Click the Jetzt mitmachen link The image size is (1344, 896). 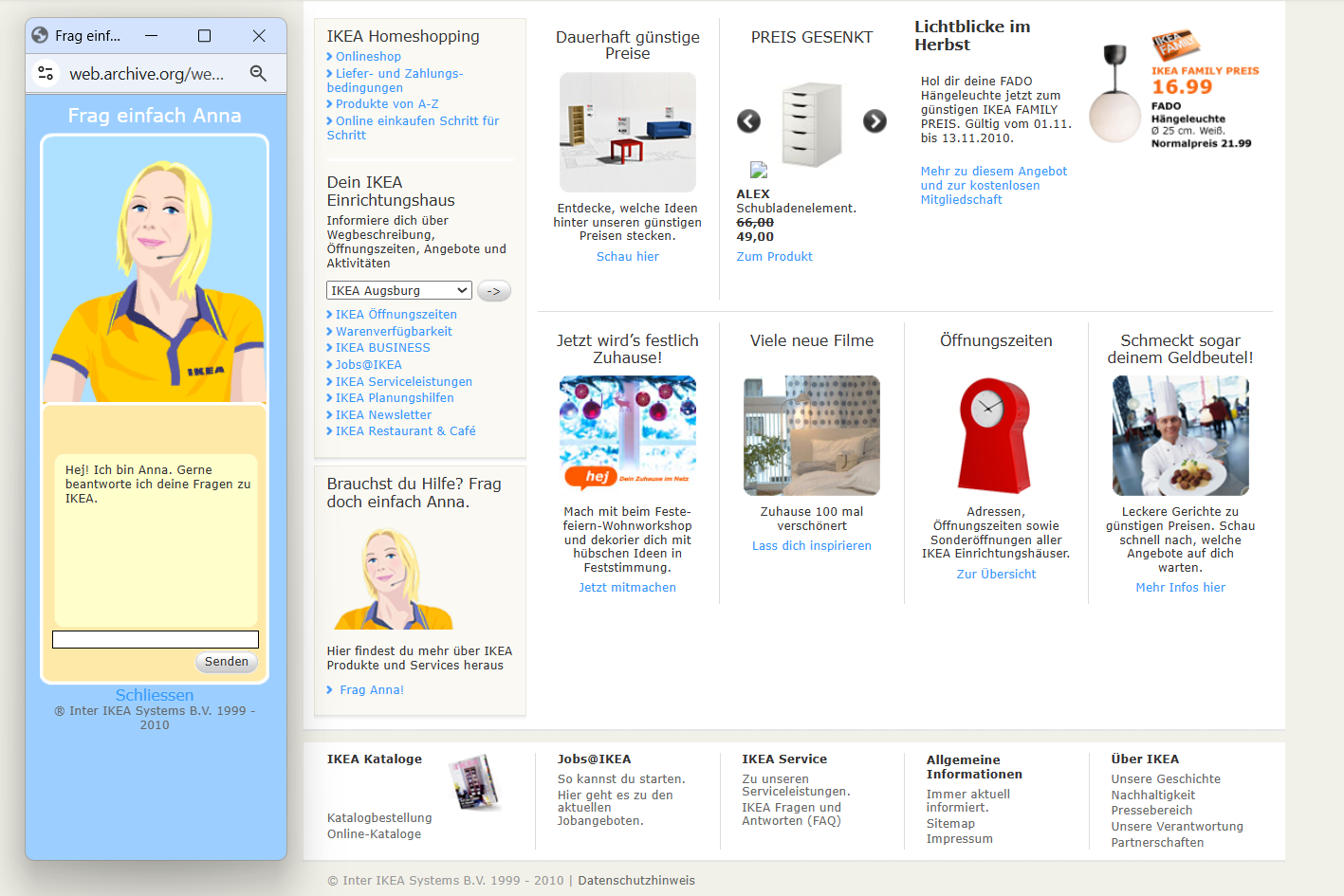[x=628, y=588]
